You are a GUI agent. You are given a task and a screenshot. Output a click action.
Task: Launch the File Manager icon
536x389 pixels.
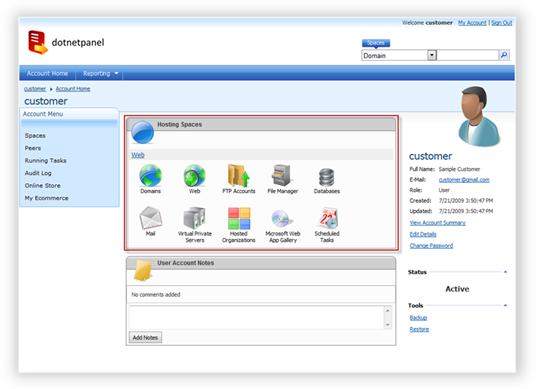(x=282, y=176)
